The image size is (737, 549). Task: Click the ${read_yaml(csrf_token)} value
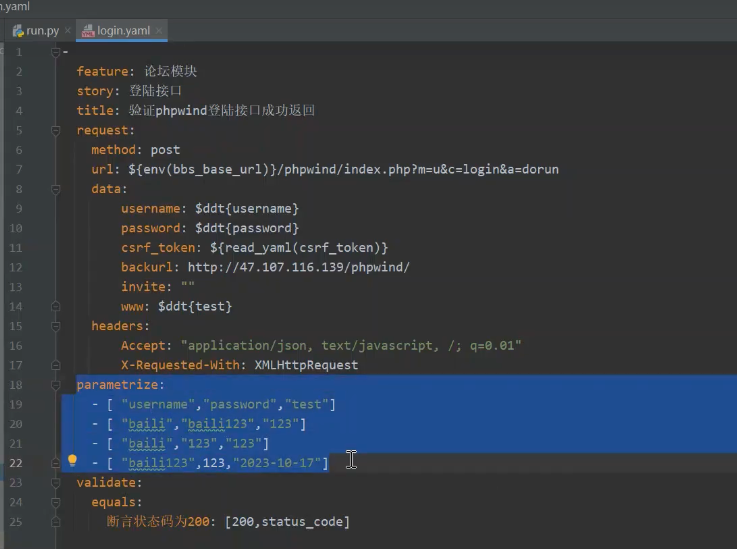(x=299, y=248)
